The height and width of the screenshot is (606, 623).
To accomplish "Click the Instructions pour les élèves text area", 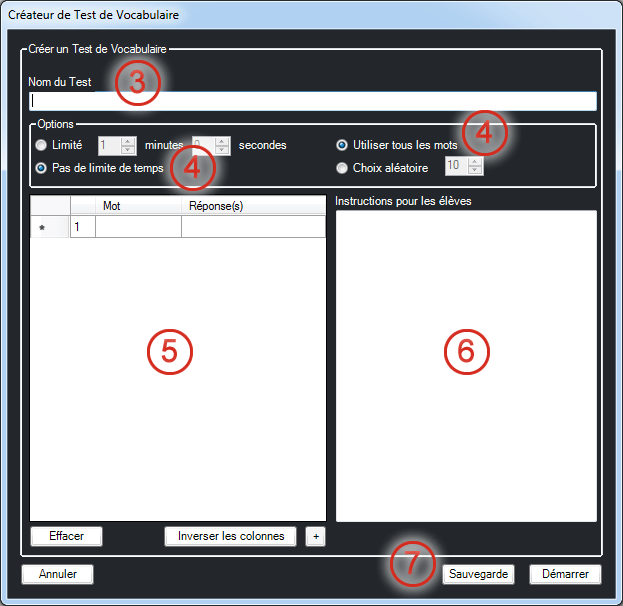I will click(x=466, y=365).
